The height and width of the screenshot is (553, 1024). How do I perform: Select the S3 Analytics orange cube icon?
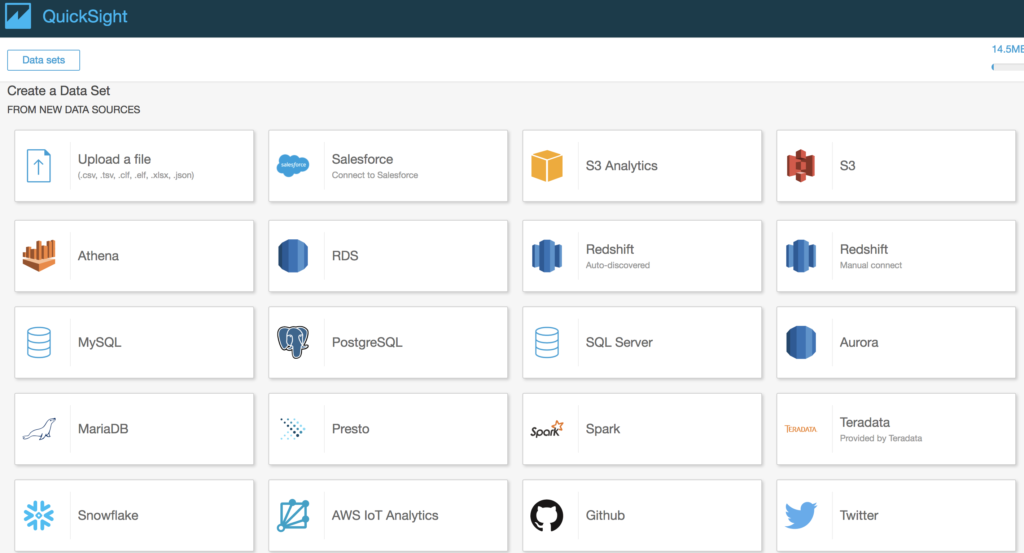547,166
